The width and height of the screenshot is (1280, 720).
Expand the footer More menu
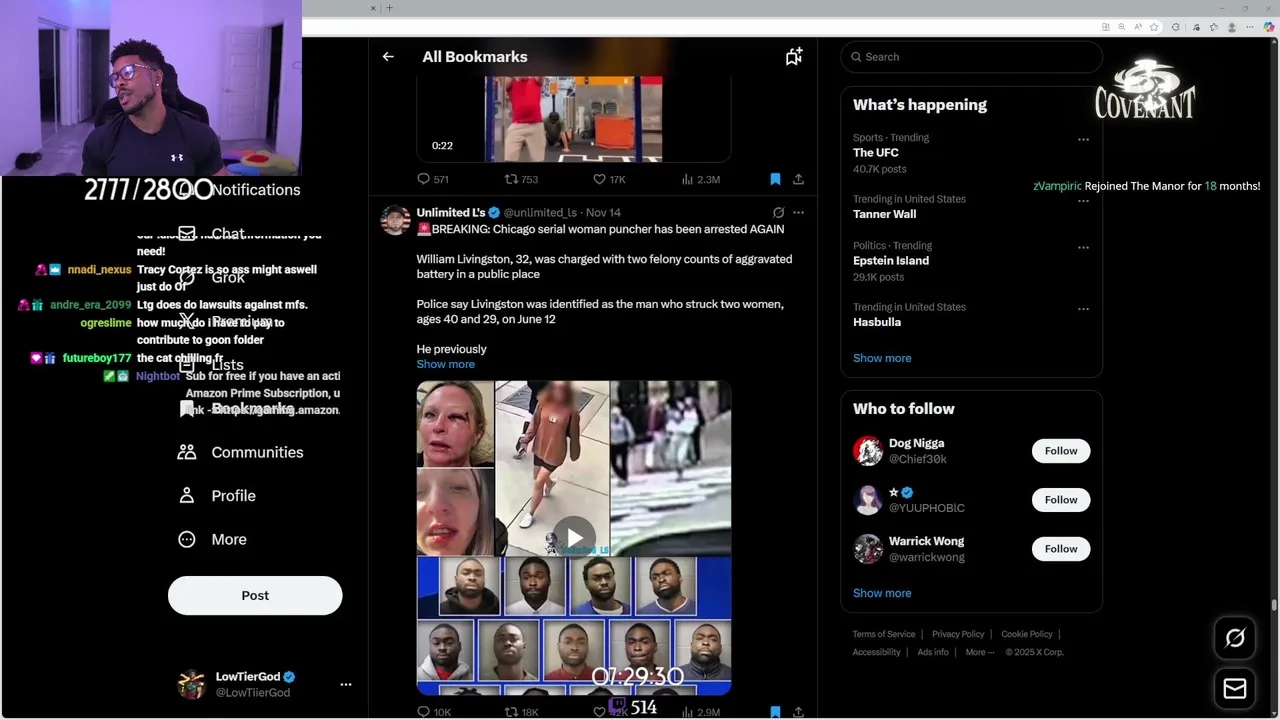coord(980,652)
